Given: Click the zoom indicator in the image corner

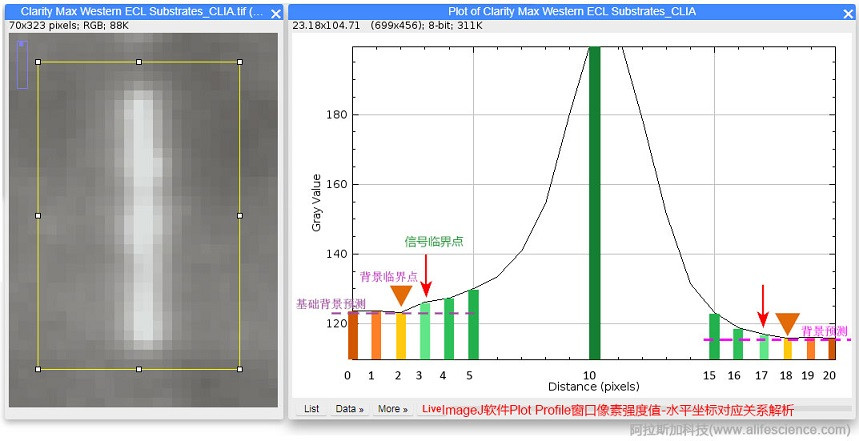Looking at the screenshot, I should [x=22, y=64].
